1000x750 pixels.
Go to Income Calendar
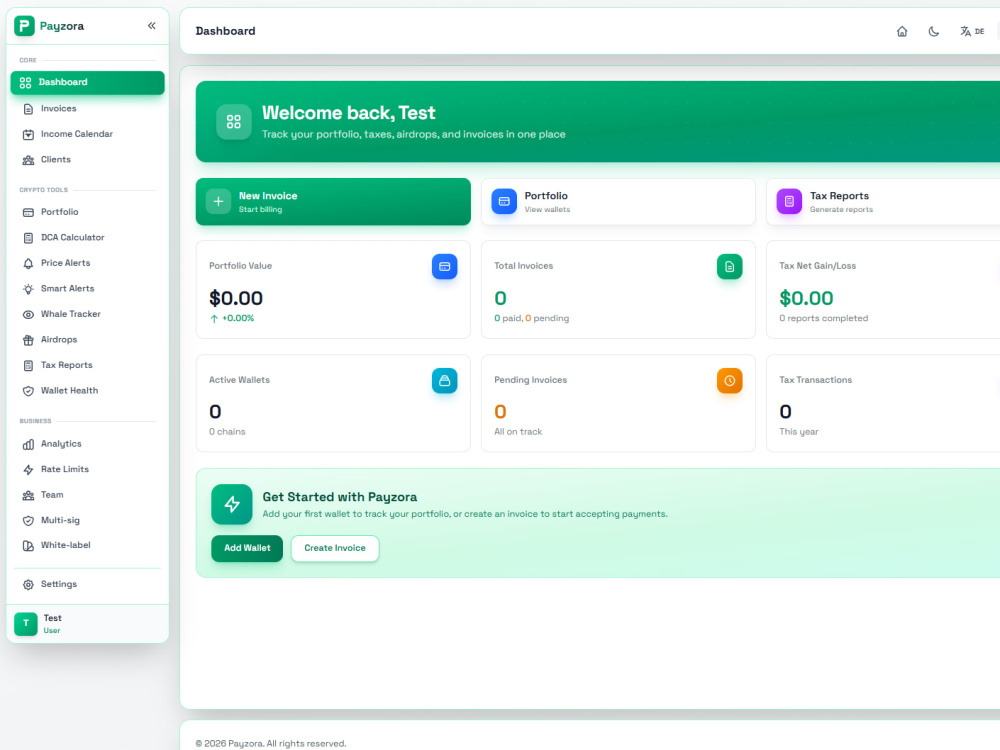(x=87, y=134)
